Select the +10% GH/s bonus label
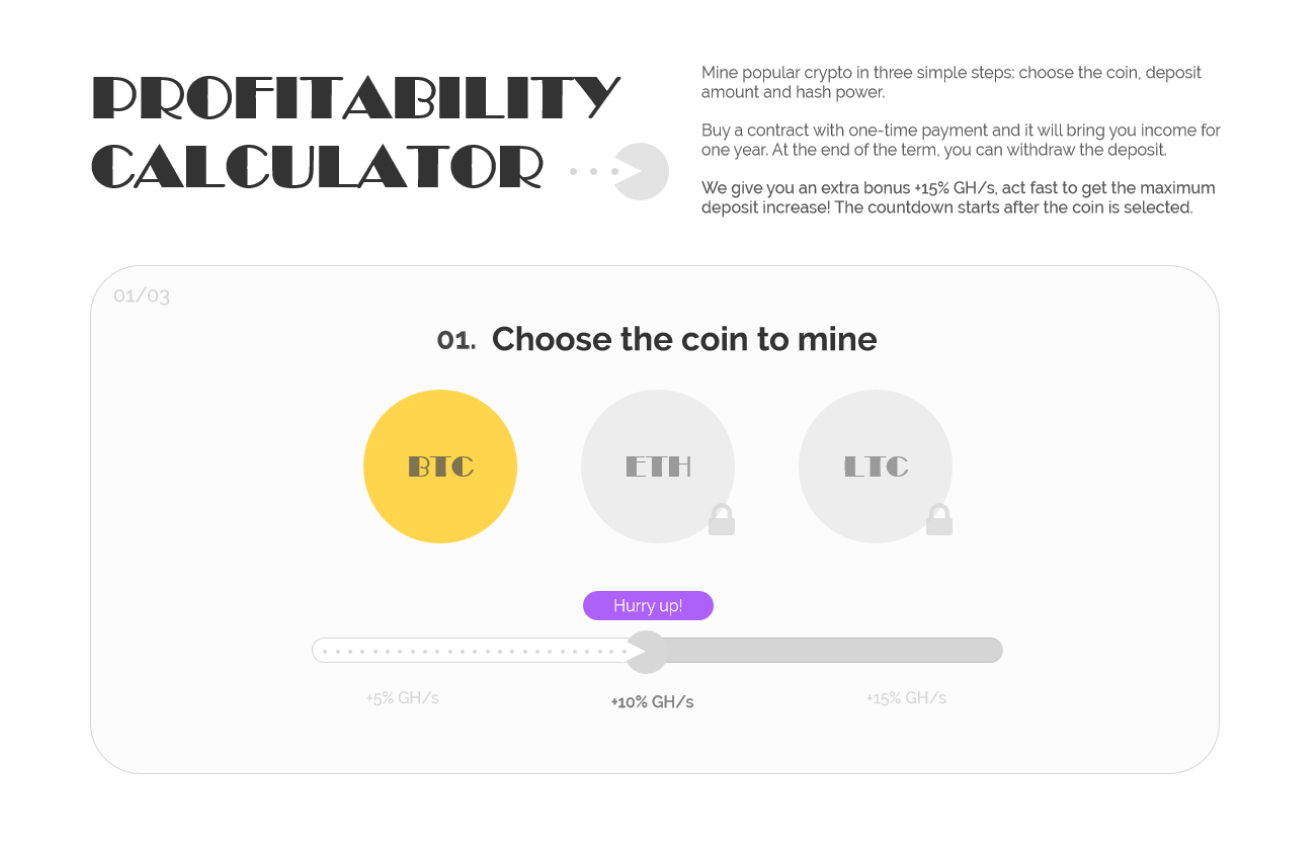 (652, 702)
